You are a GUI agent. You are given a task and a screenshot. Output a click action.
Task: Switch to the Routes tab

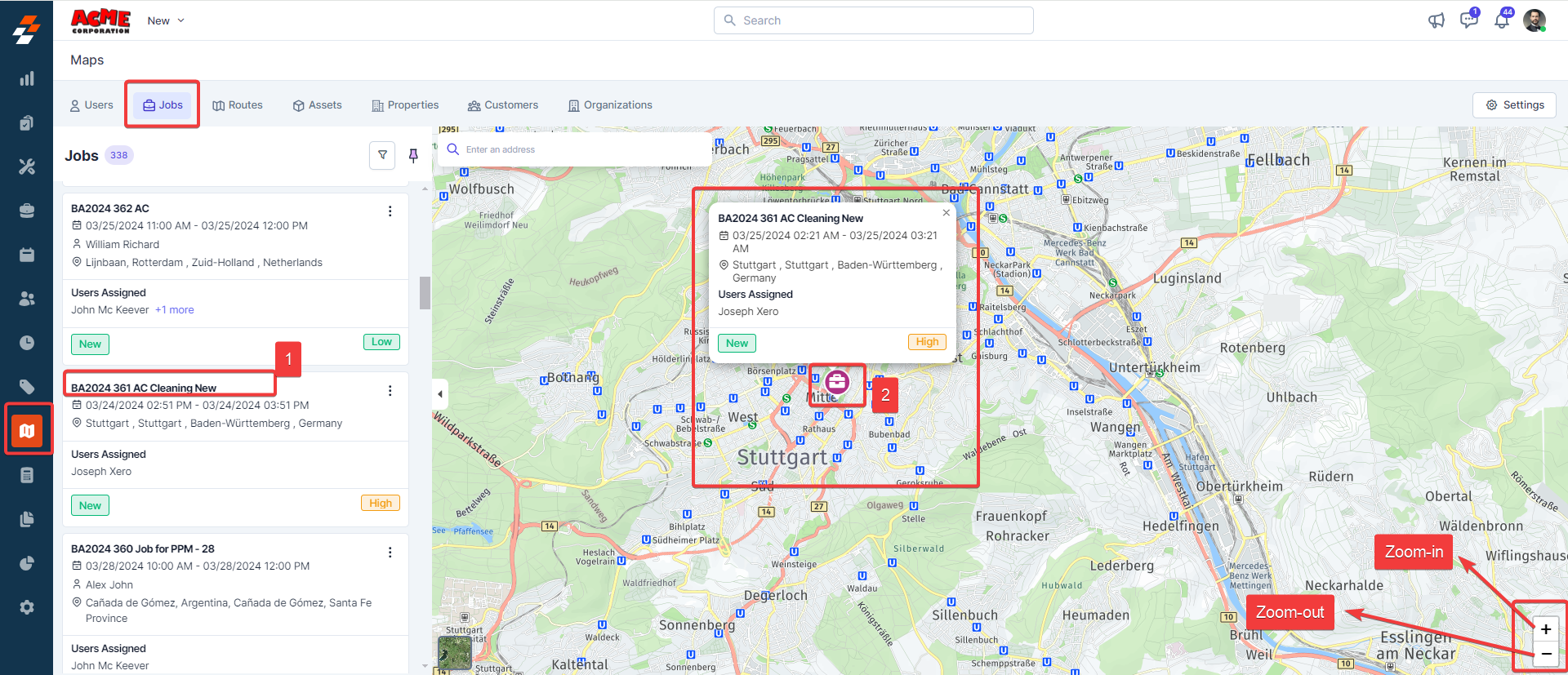click(238, 105)
